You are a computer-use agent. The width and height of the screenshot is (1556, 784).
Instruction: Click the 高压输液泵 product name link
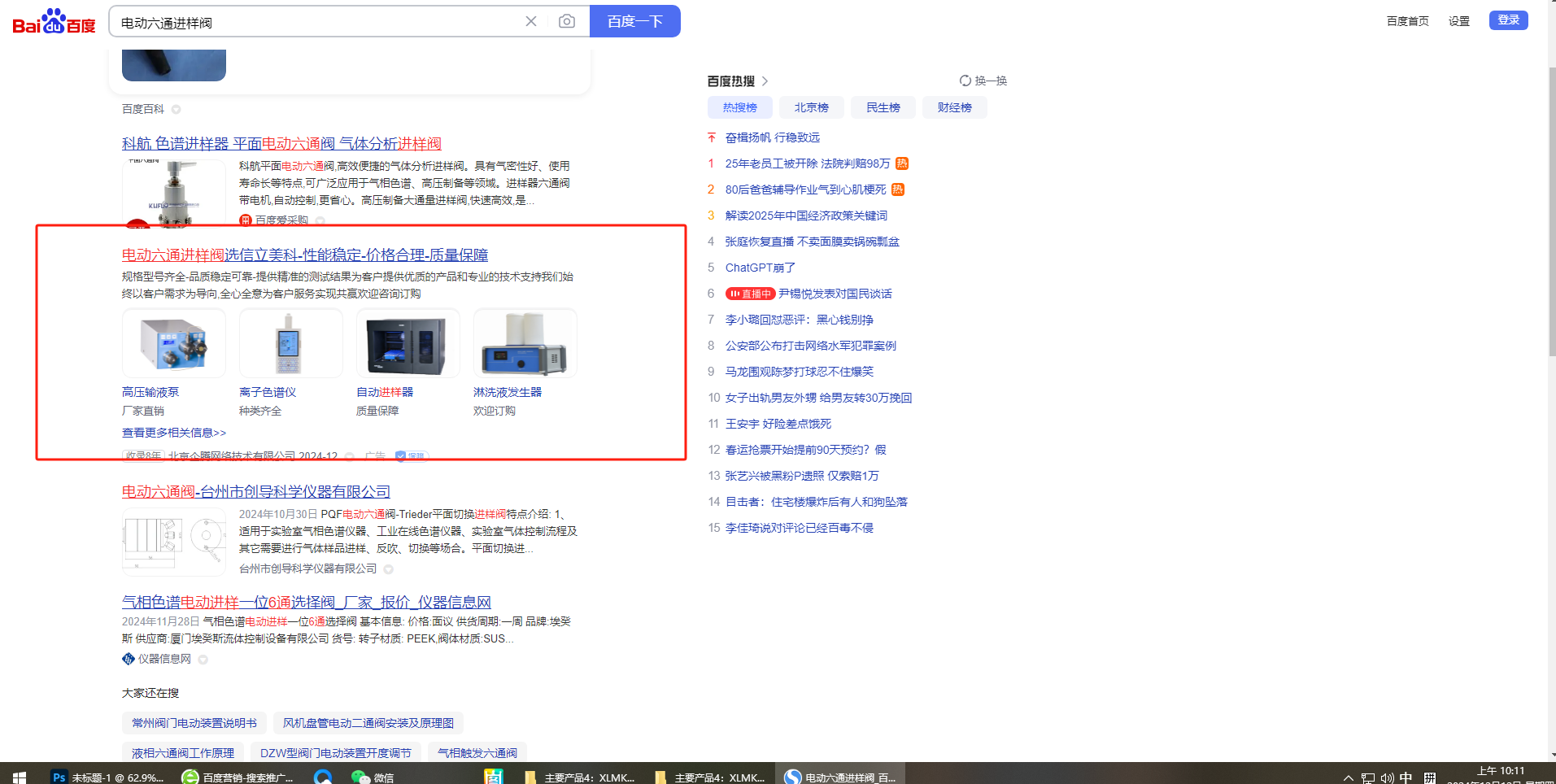click(150, 392)
